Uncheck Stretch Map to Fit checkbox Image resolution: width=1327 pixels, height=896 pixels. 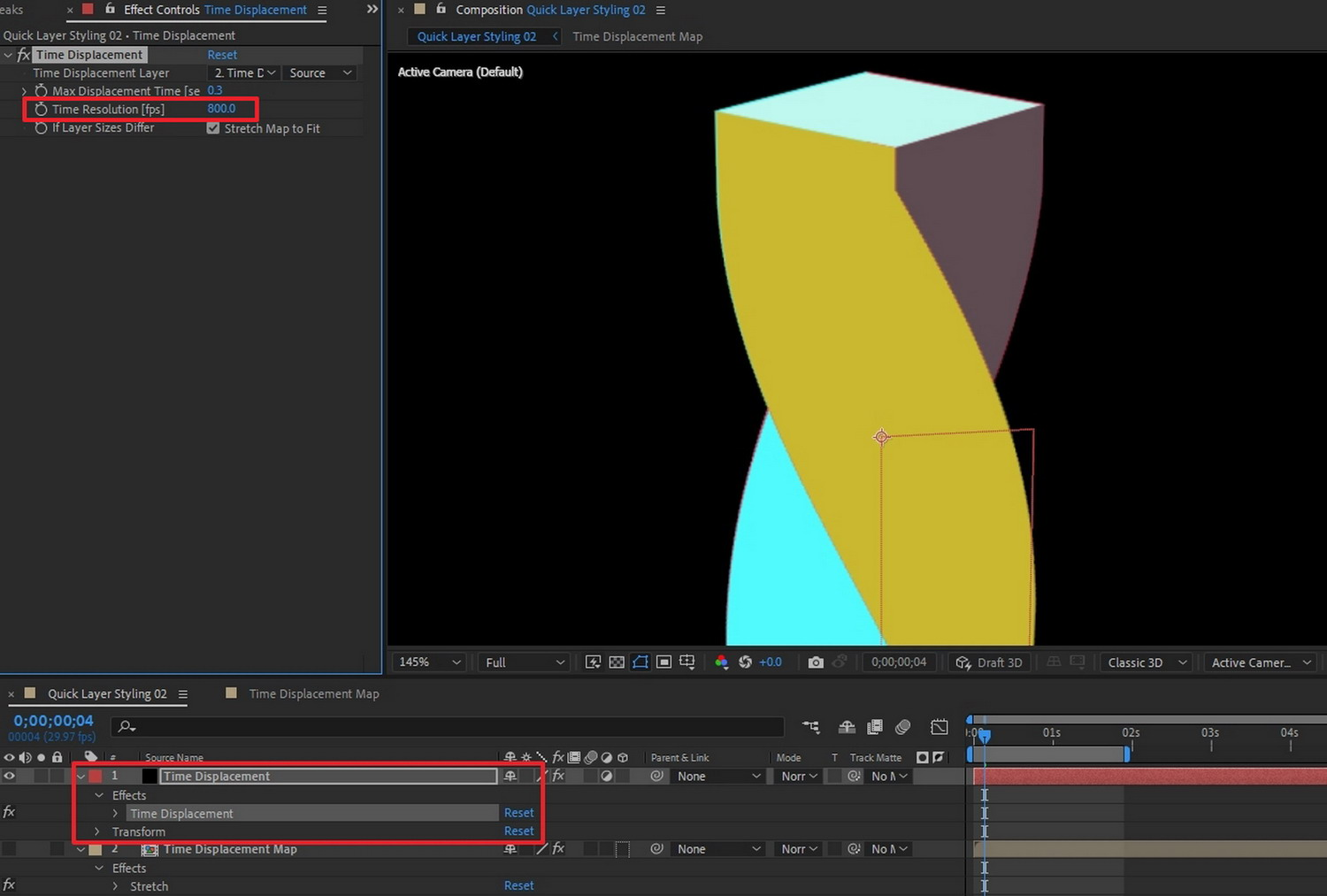click(x=213, y=128)
